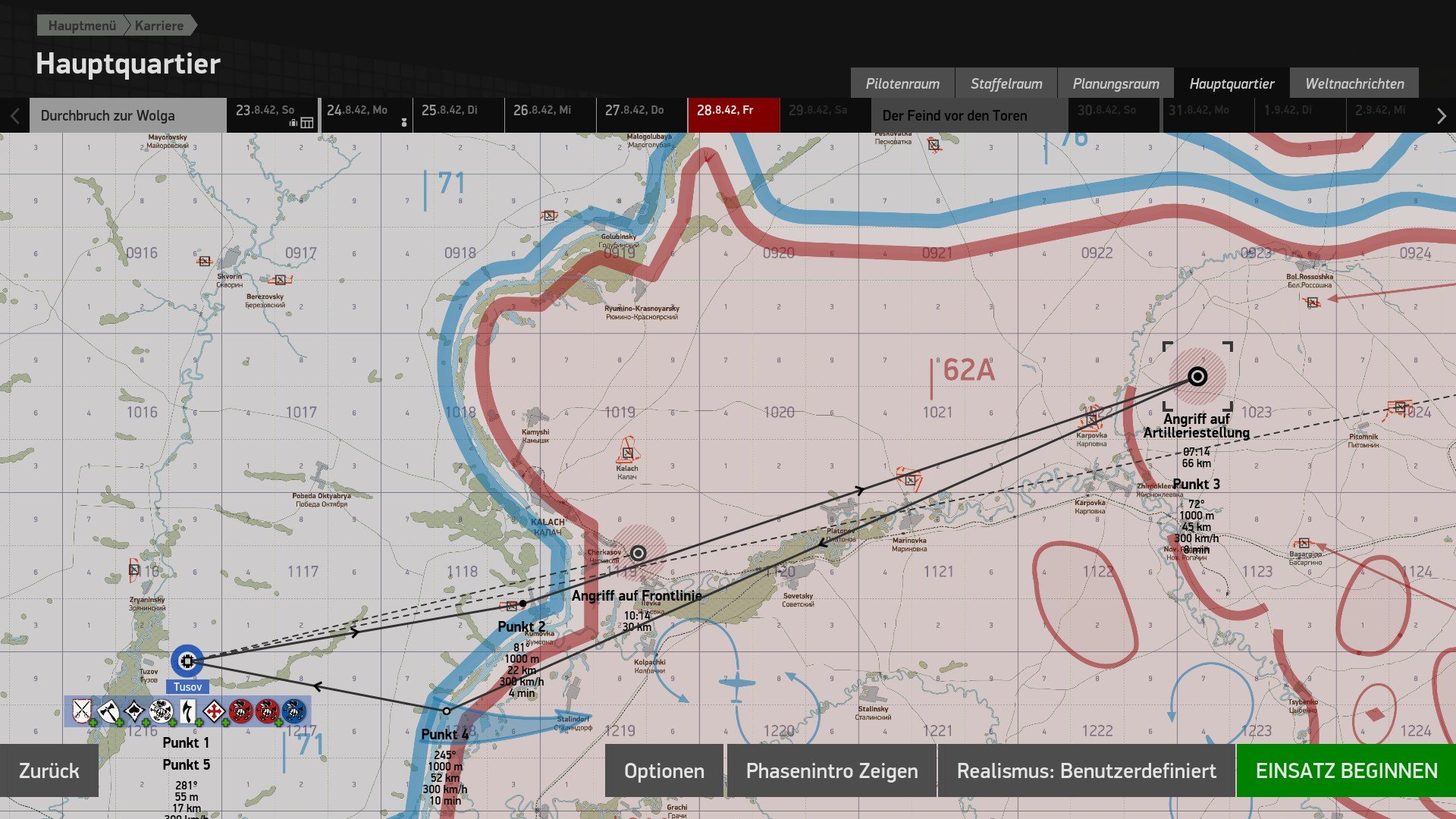This screenshot has height=819, width=1456.
Task: Click the Bol. Rossoshka enemy marker
Action: [x=1312, y=302]
